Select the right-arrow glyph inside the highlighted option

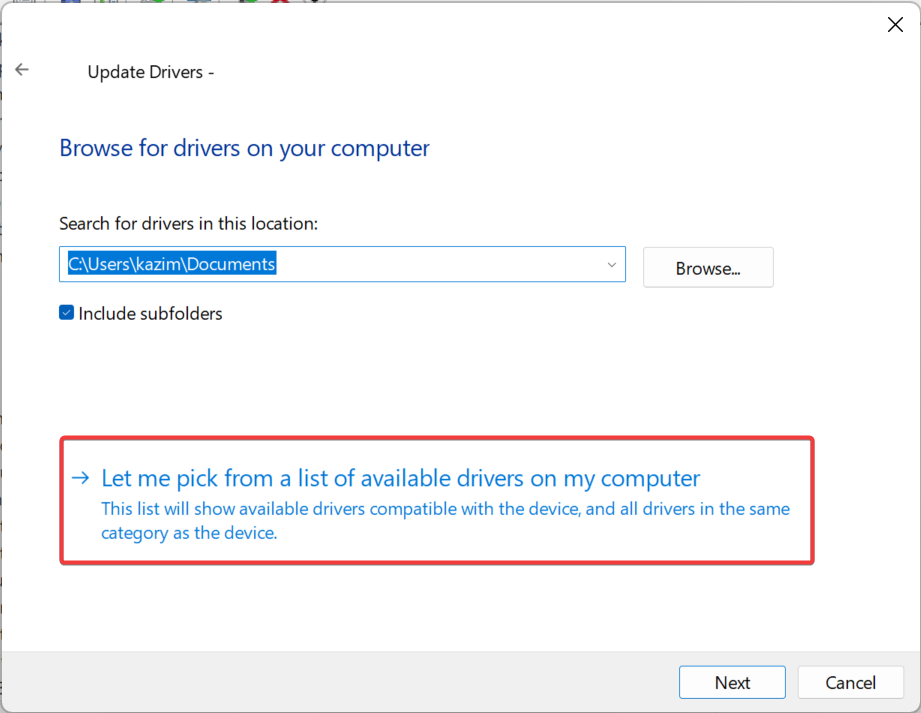(80, 478)
